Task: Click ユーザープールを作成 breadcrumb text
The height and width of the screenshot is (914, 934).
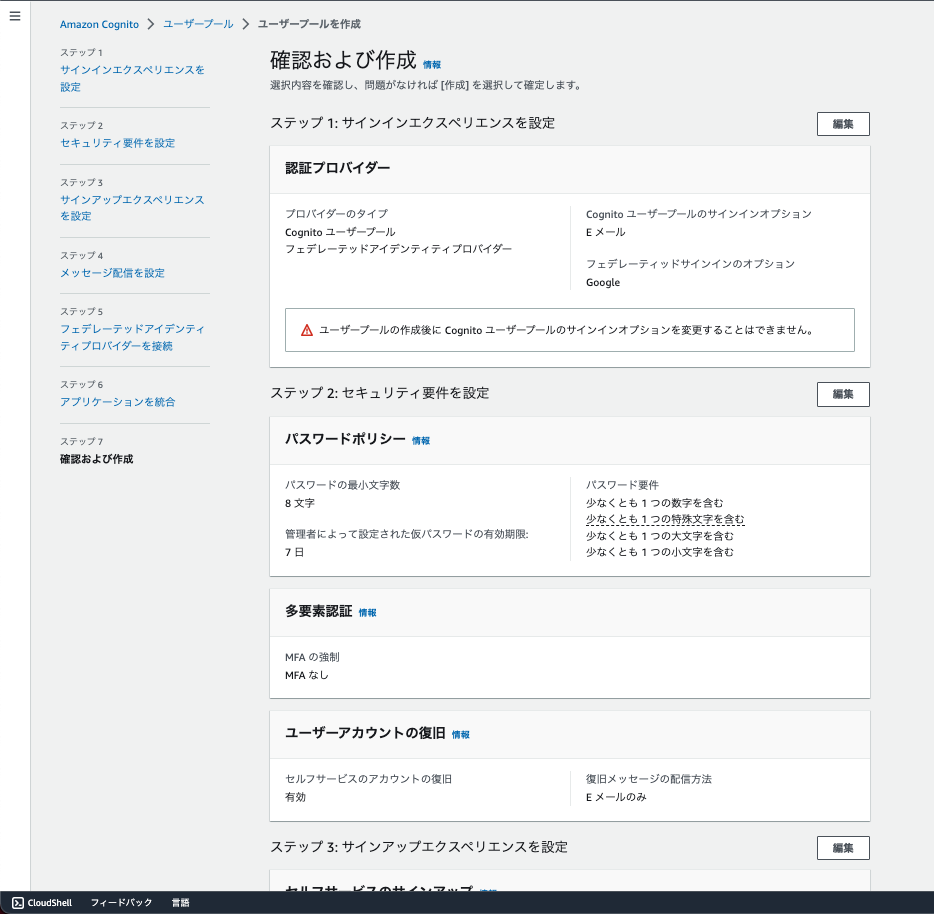Action: pos(309,24)
